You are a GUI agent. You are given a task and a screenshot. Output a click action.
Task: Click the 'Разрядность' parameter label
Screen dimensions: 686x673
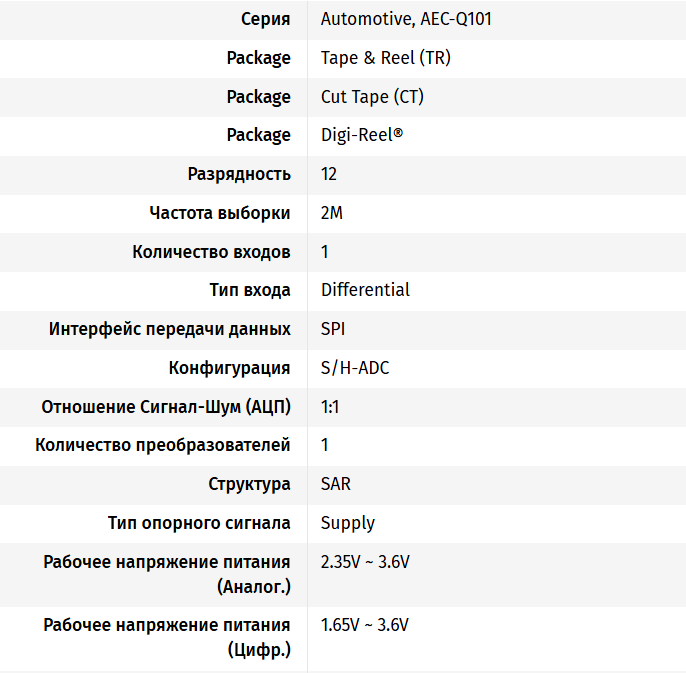point(239,175)
